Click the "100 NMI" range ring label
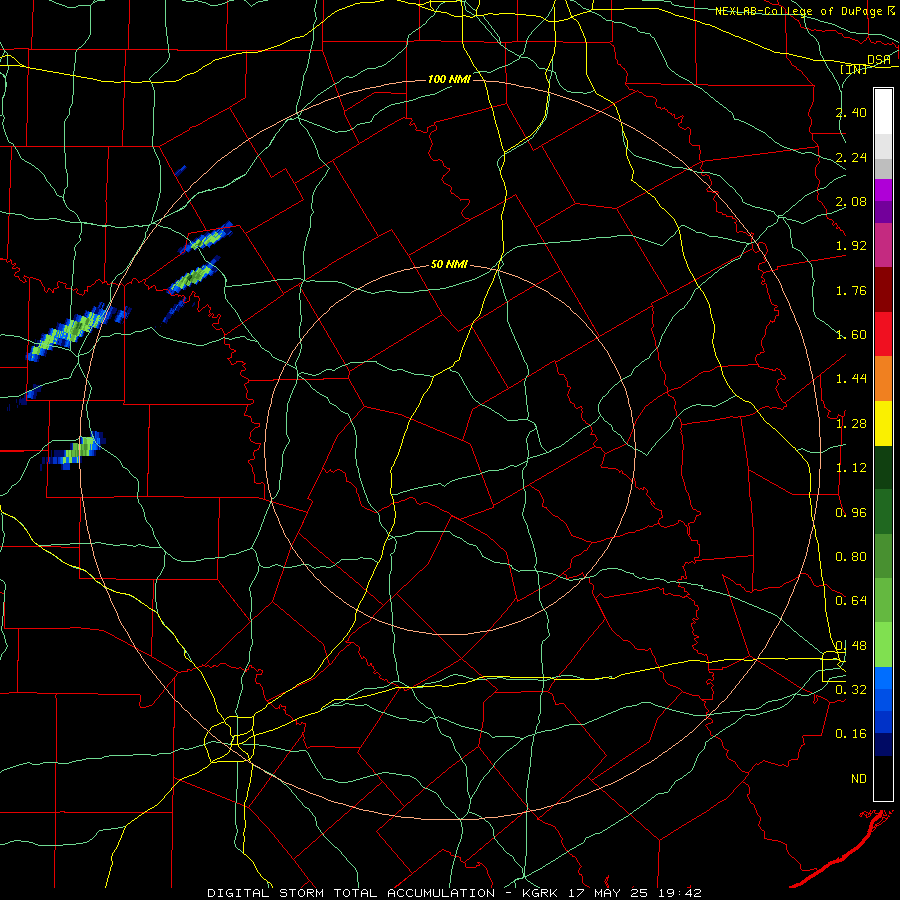Screen dimensions: 900x900 pyautogui.click(x=449, y=79)
